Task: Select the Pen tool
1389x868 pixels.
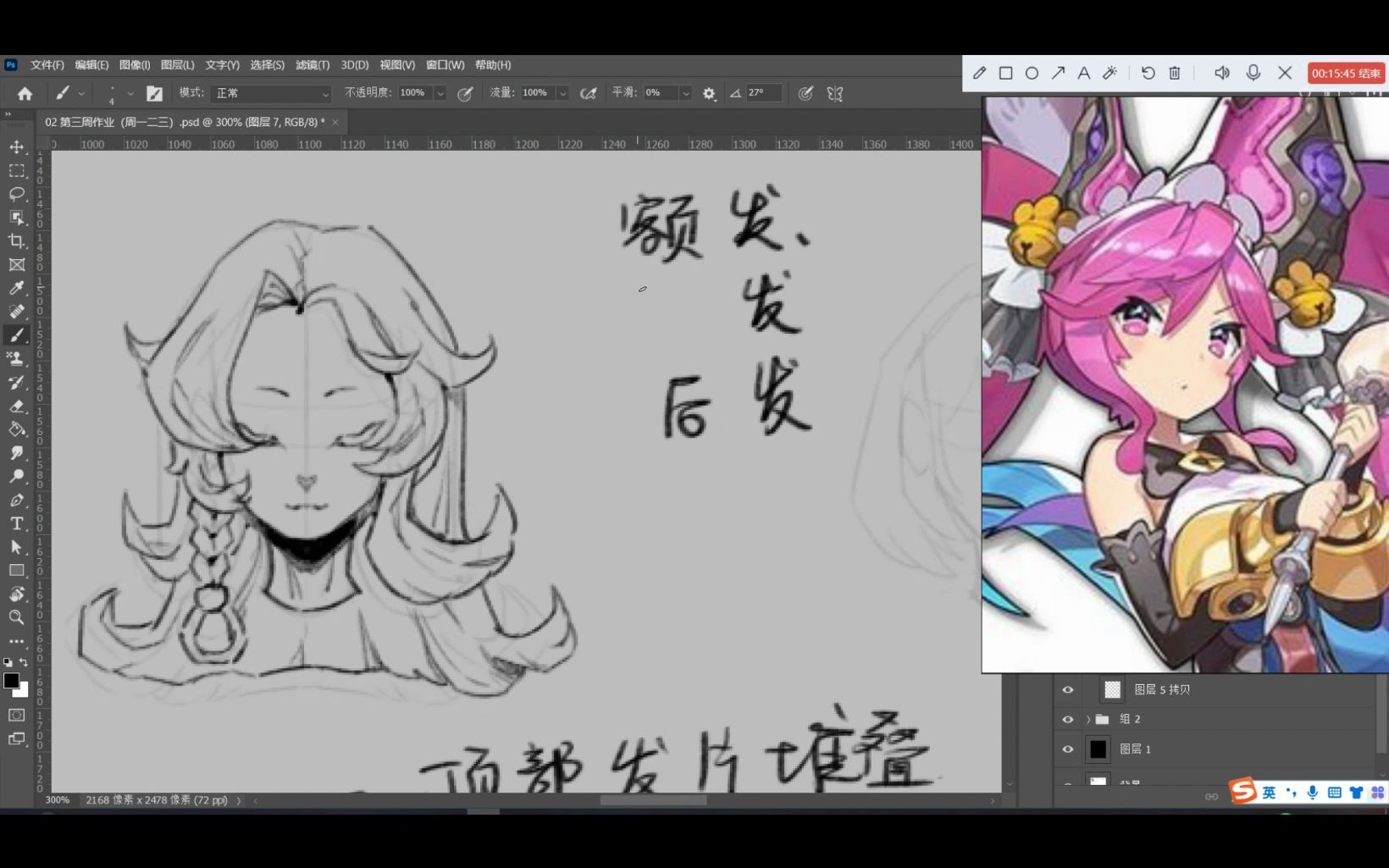Action: tap(16, 500)
